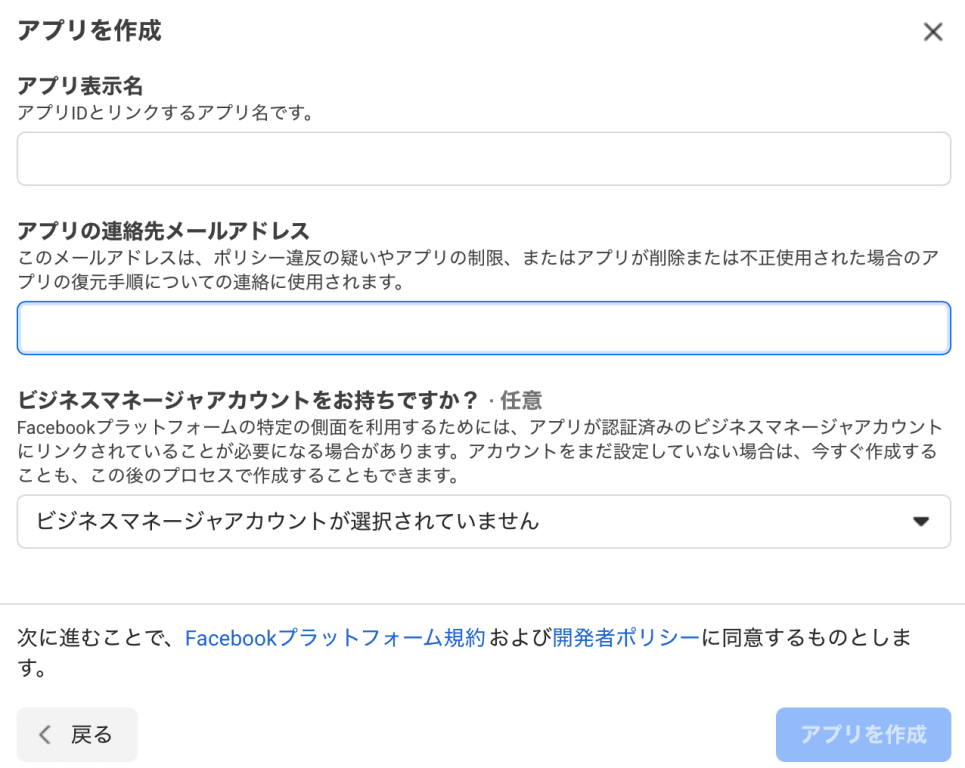Open the Facebookプラットフォーム規約 link
This screenshot has height=768, width=965.
click(x=335, y=638)
